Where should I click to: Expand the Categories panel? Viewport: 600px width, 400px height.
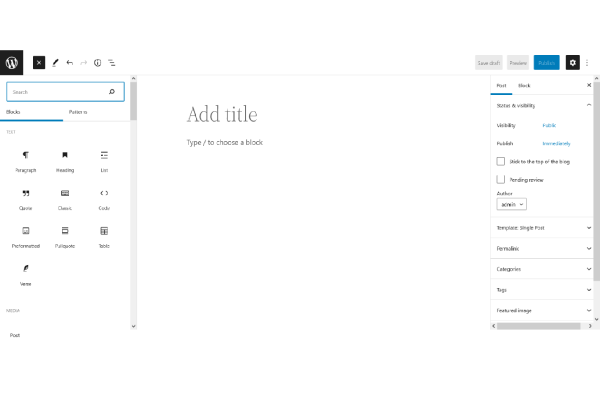[x=542, y=269]
